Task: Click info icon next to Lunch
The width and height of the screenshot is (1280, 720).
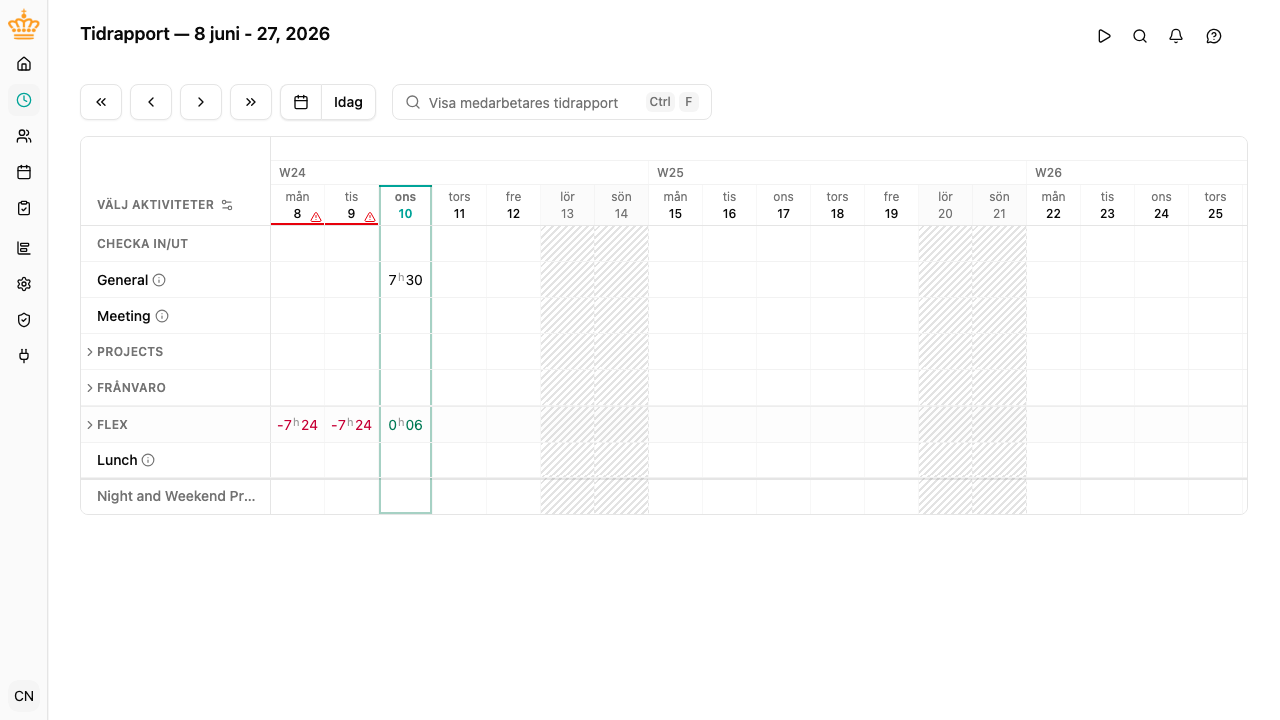Action: (x=148, y=460)
